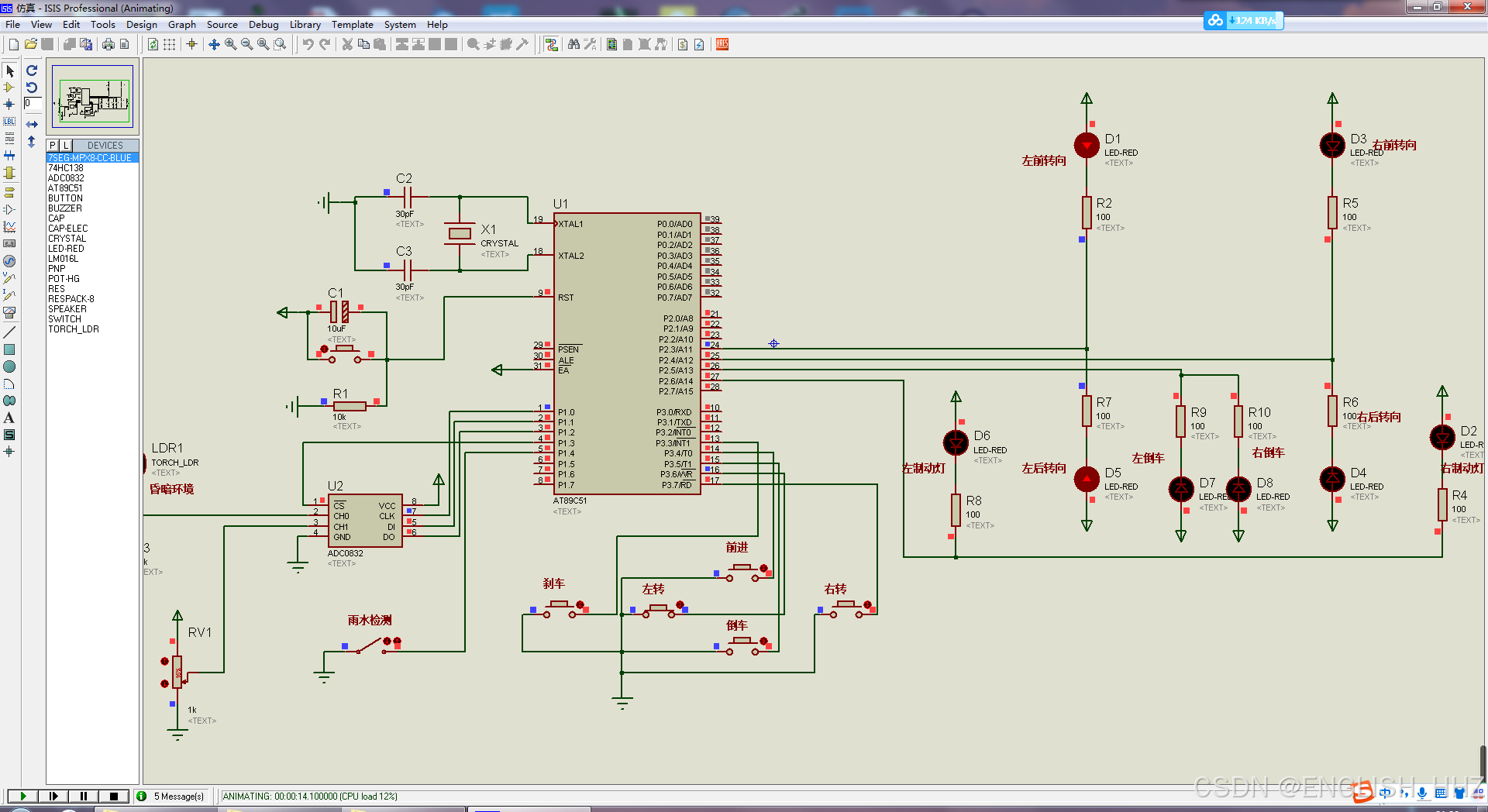1488x812 pixels.
Task: Select the subcircuit mode
Action: tap(9, 173)
